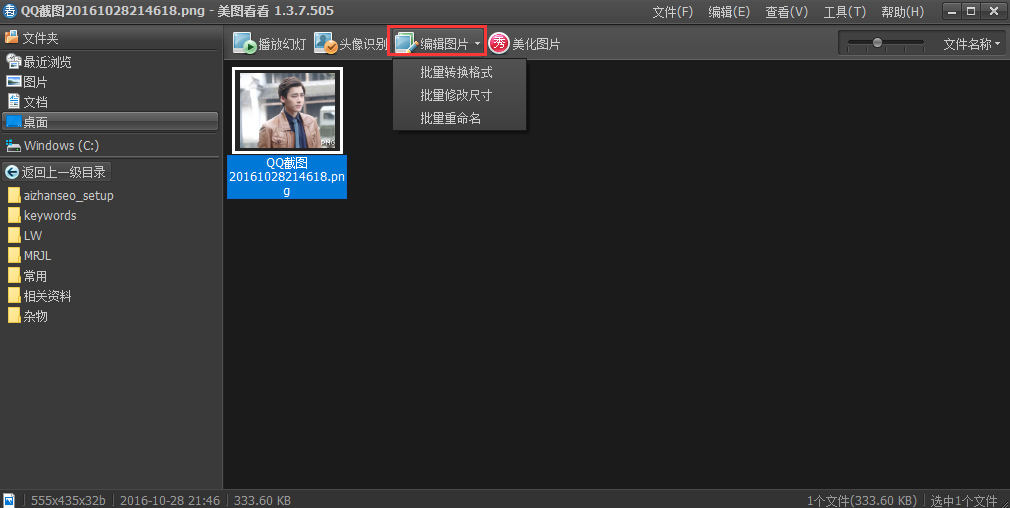
Task: Select the QQ截图 PNG thumbnail
Action: [x=287, y=111]
